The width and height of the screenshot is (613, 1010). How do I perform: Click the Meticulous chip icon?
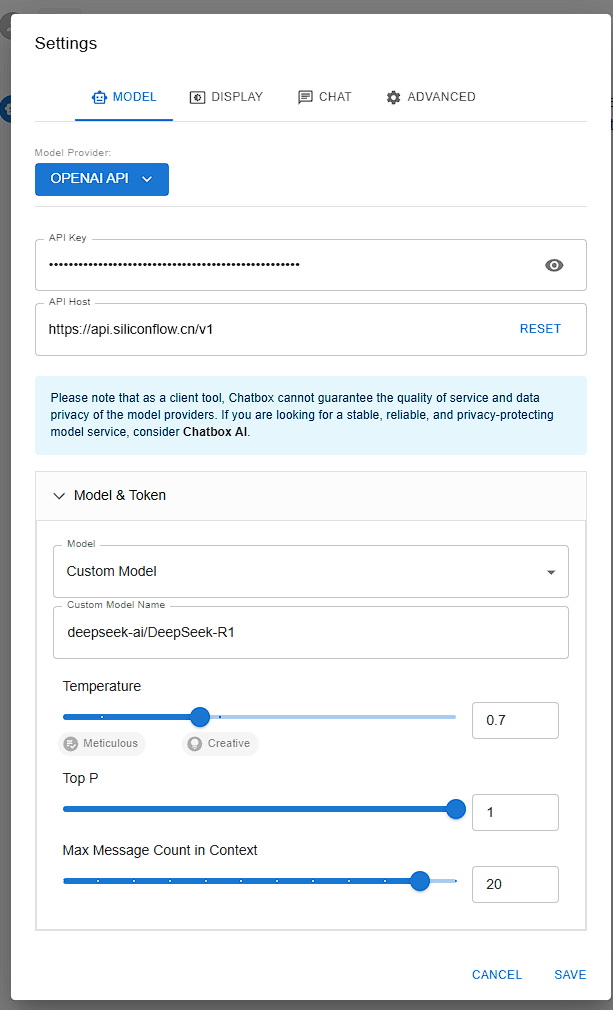(70, 743)
